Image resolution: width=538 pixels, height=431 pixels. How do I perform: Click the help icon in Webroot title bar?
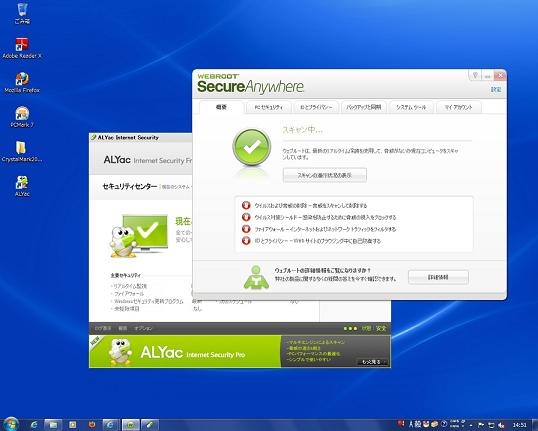point(475,75)
